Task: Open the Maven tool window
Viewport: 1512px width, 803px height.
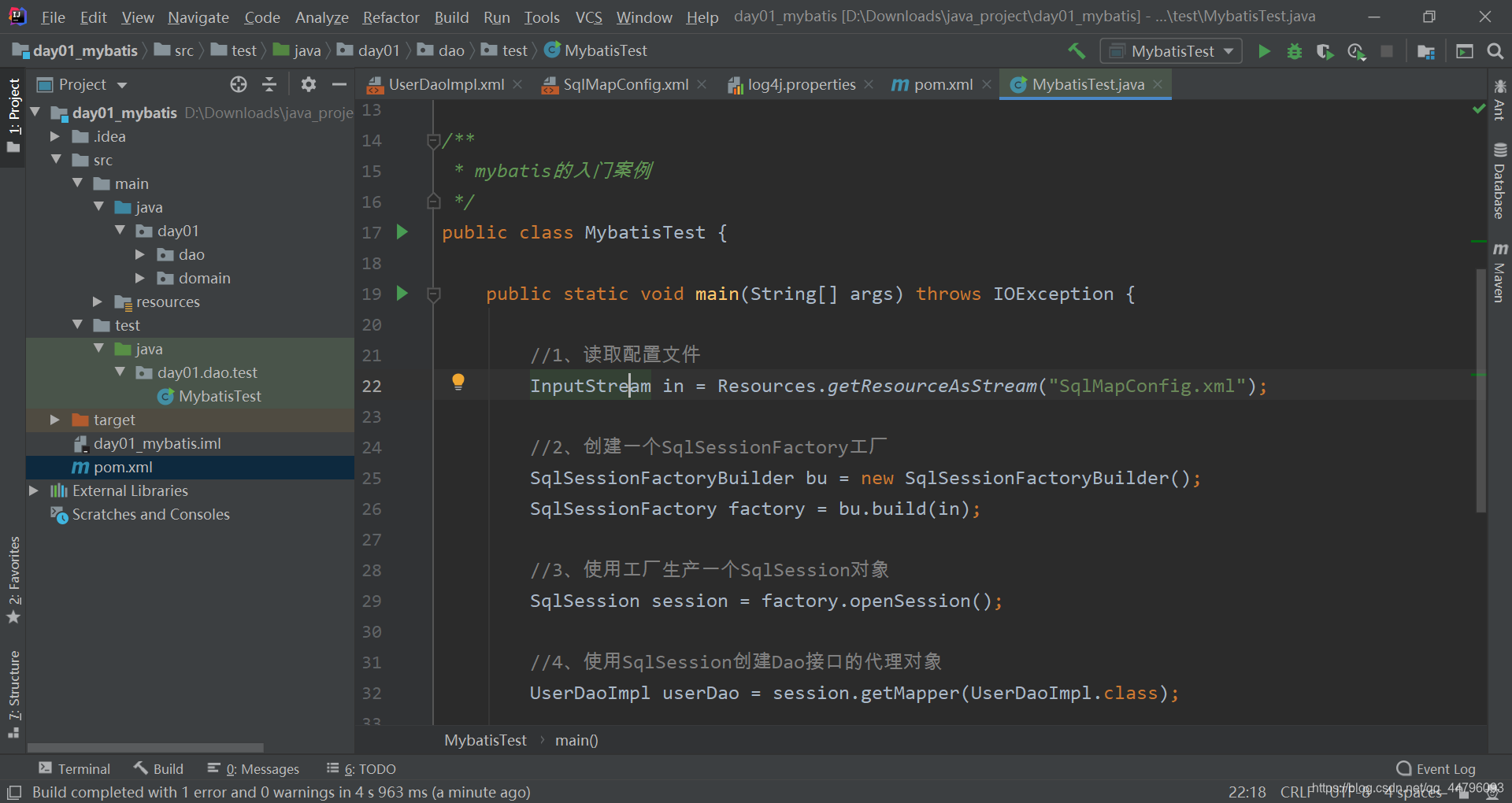Action: point(1499,272)
